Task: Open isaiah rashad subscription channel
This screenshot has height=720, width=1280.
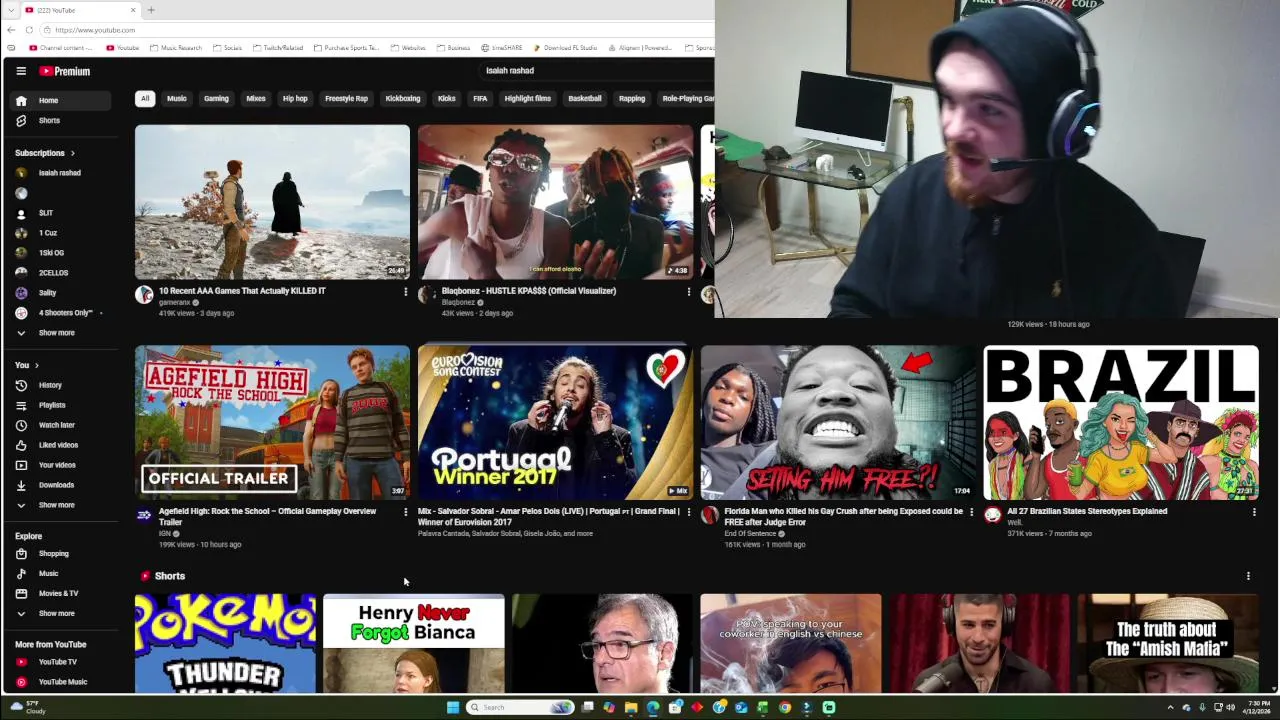Action: (x=61, y=173)
